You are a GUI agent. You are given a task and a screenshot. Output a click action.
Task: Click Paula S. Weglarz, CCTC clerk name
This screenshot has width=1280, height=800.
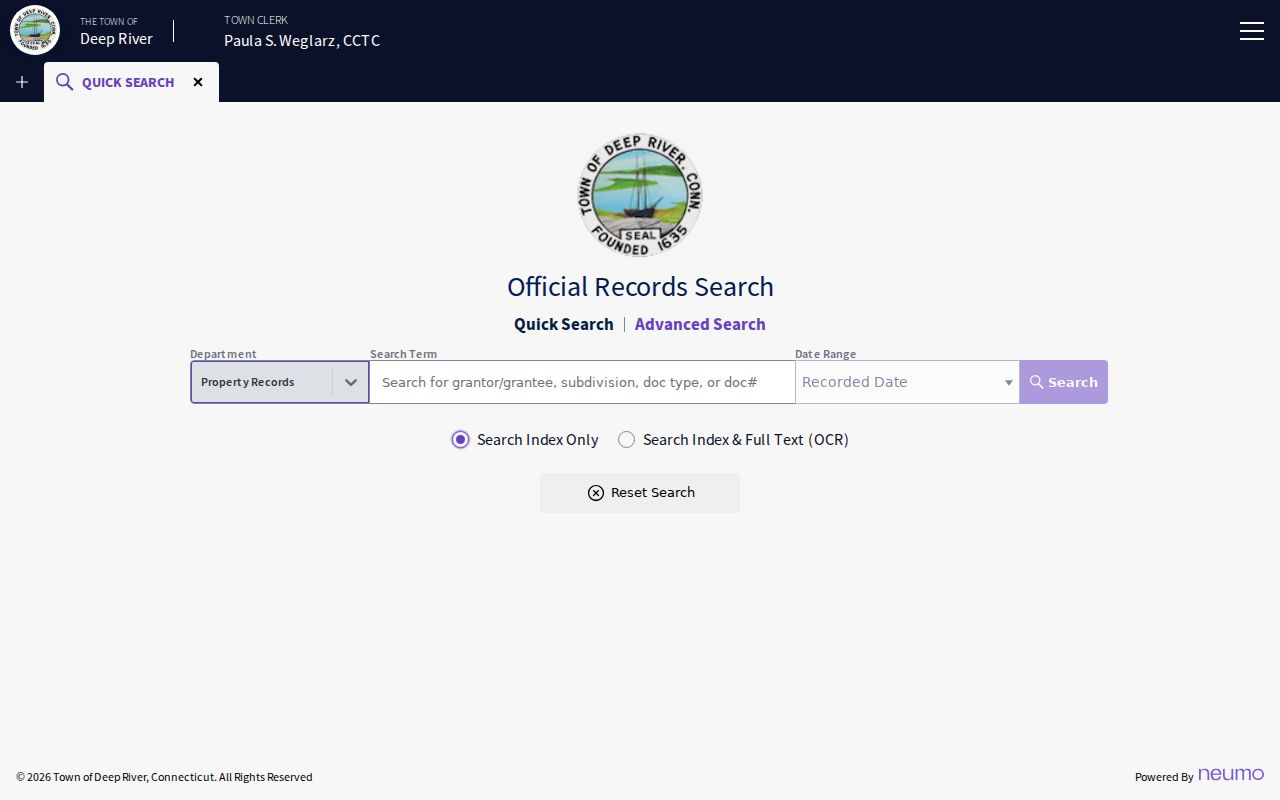click(302, 41)
